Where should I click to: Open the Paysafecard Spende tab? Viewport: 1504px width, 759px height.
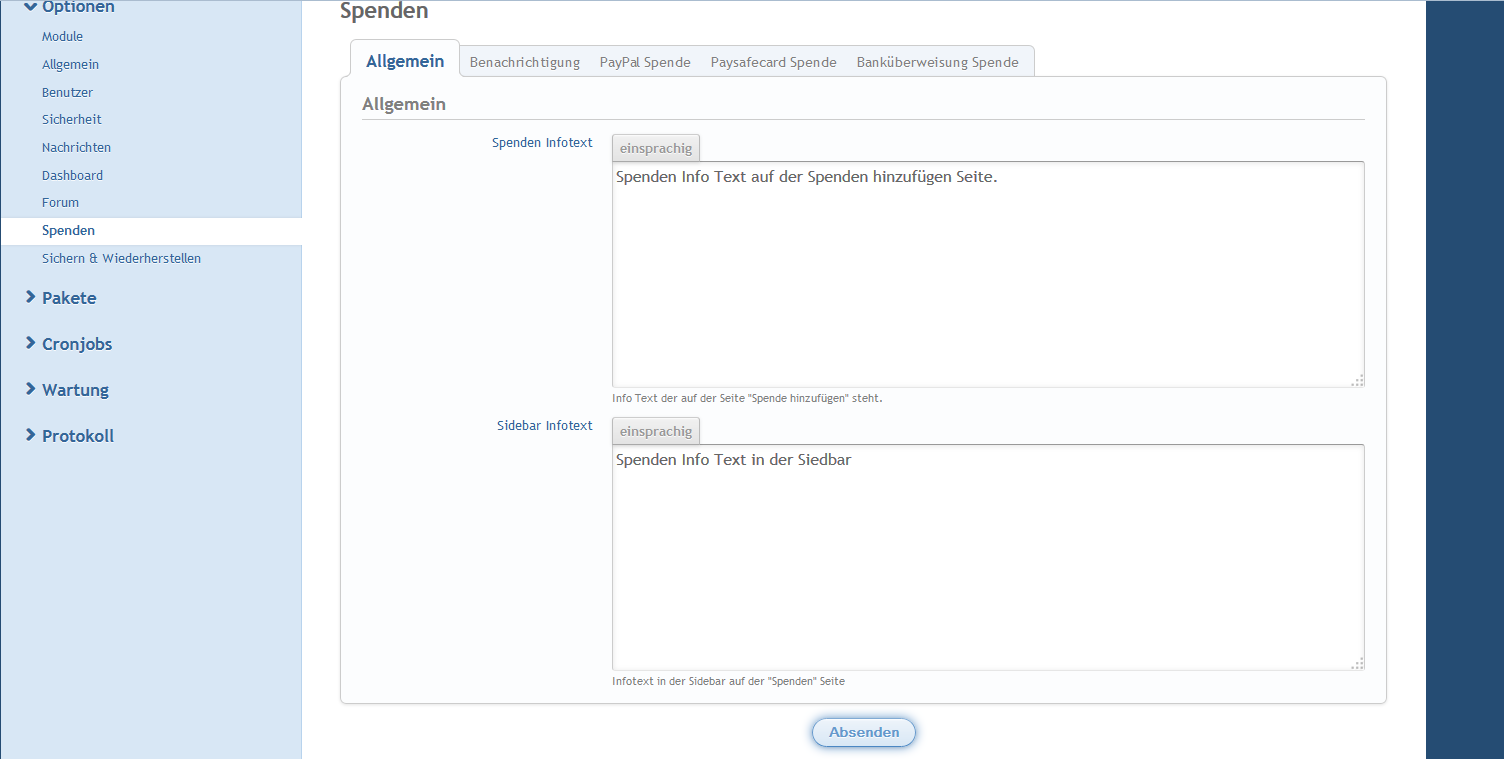pos(773,62)
